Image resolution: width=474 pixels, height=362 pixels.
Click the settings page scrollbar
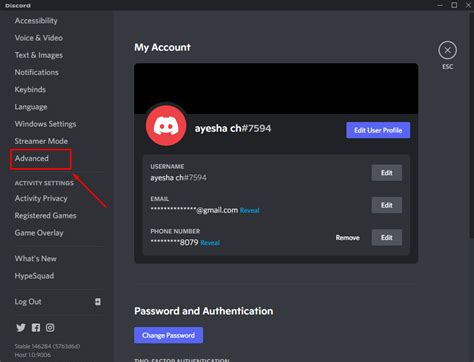[471, 125]
